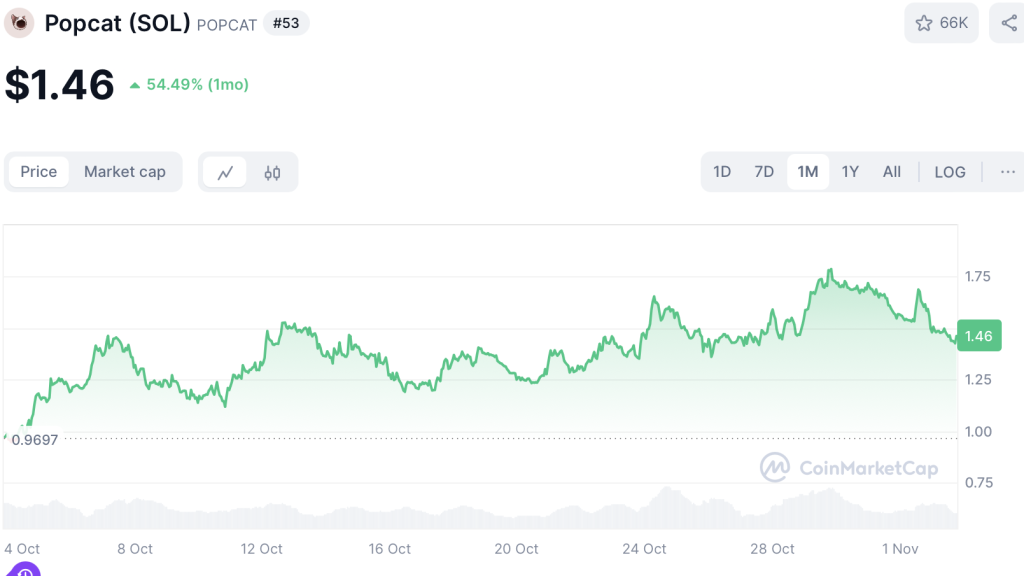Click the Popcat coin logo

click(x=19, y=24)
